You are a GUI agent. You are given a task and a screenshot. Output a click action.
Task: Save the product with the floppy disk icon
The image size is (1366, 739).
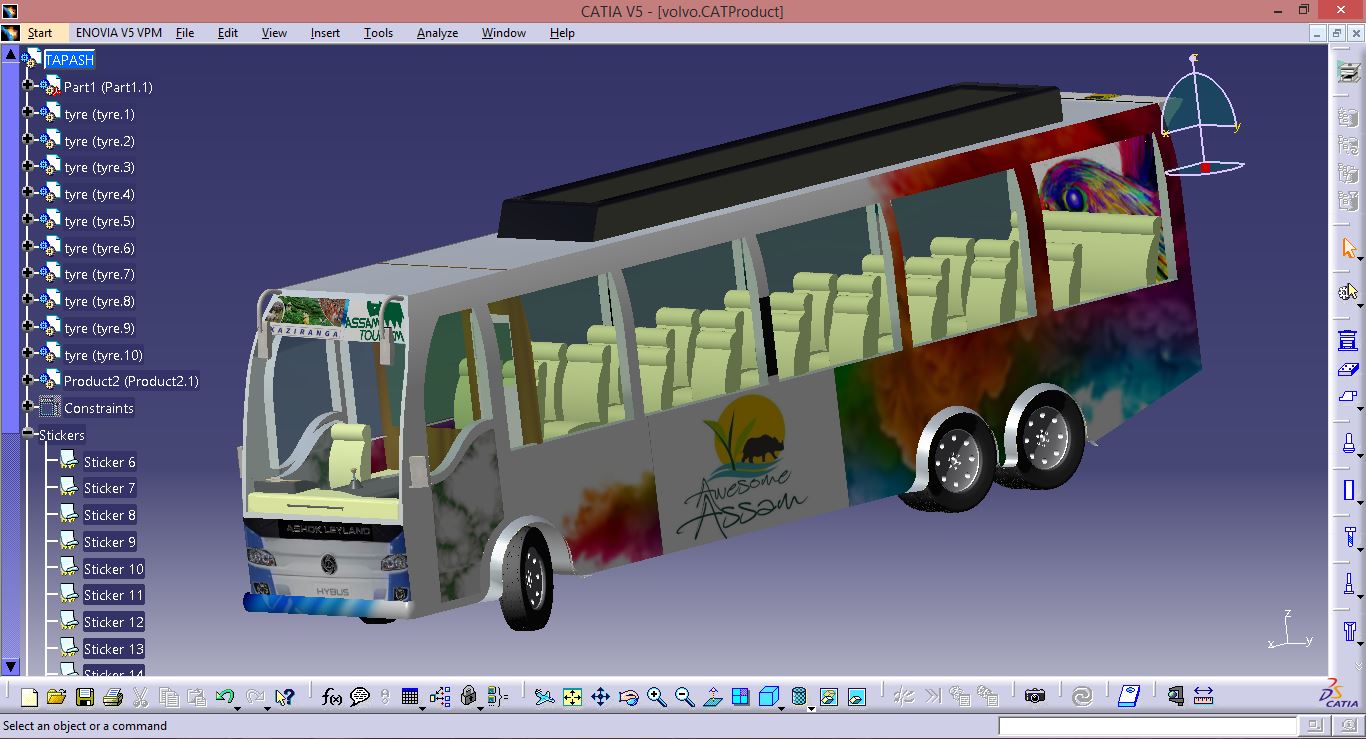pos(85,697)
